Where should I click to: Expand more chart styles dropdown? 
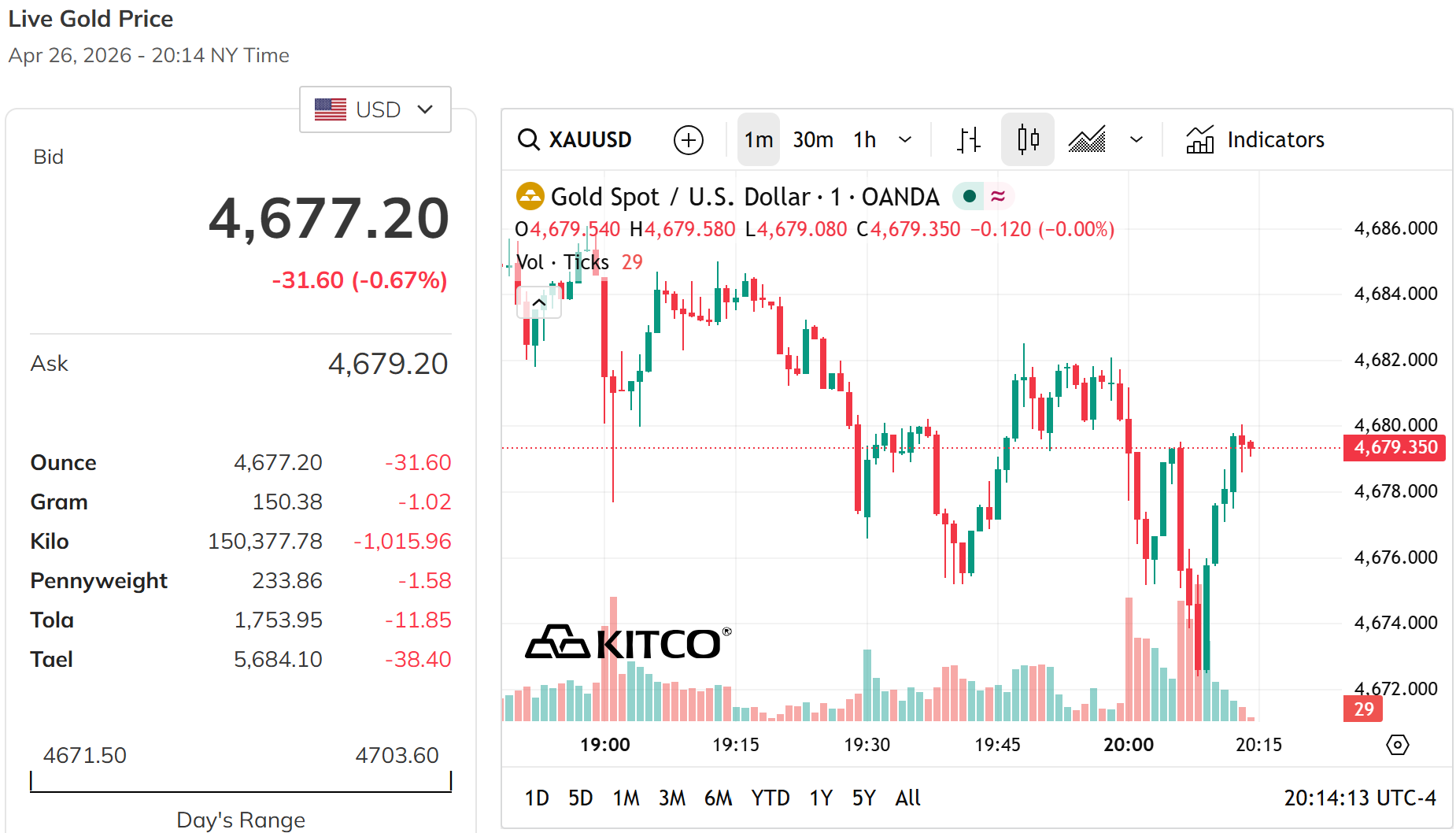click(x=1136, y=140)
